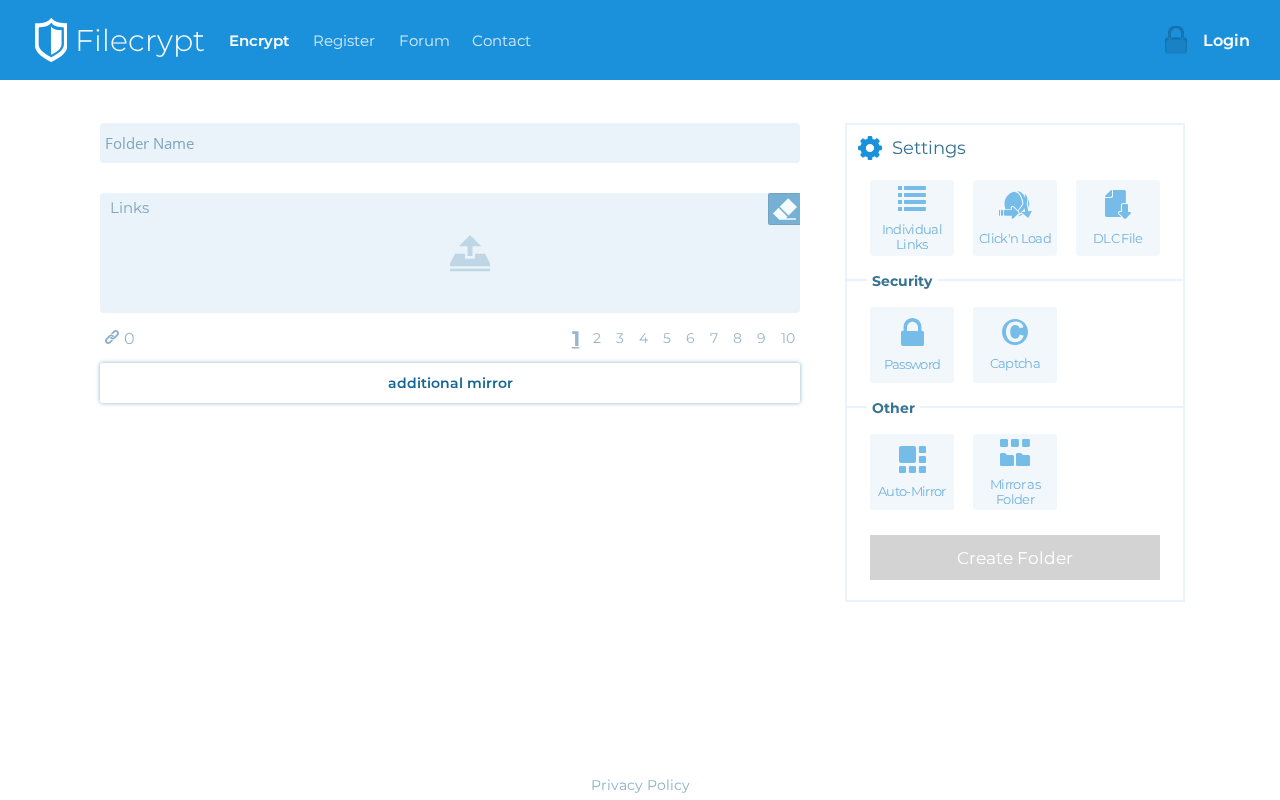This screenshot has height=800, width=1280.
Task: Focus the Folder Name field
Action: coord(450,143)
